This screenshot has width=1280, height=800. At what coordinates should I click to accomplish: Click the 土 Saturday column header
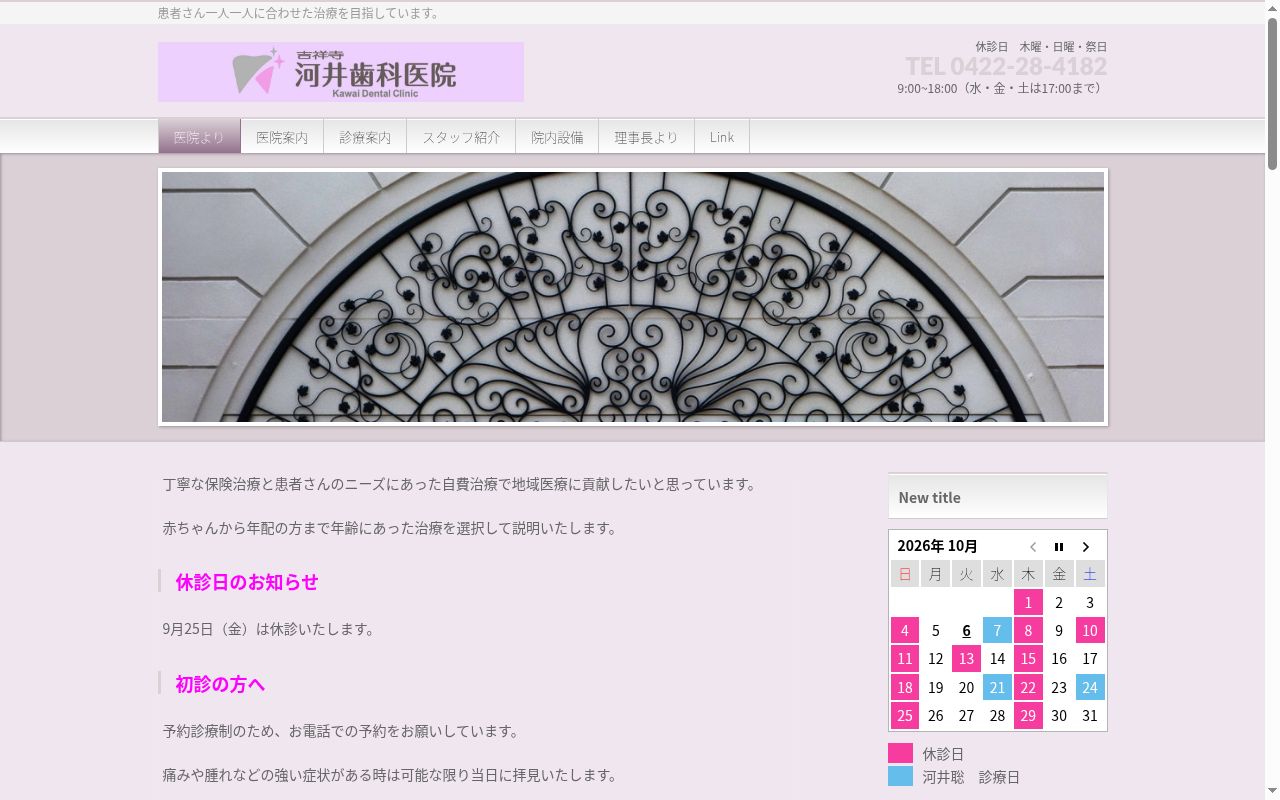point(1090,574)
